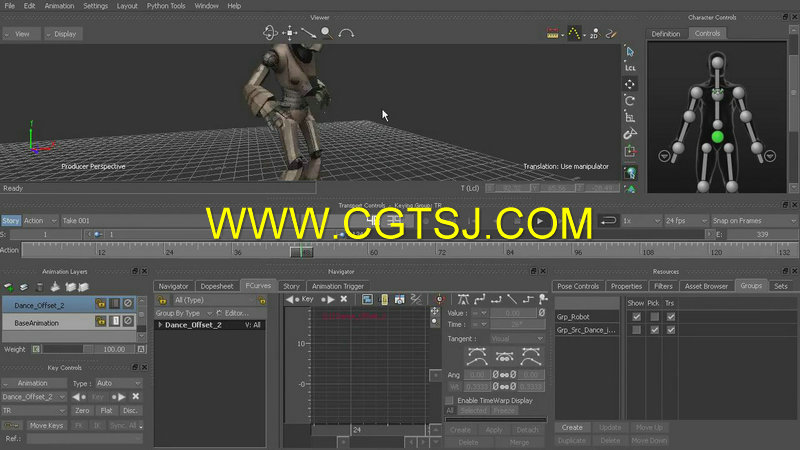Screen dimensions: 800x450
Task: Open the Action dropdown in transport controls
Action: coord(40,221)
